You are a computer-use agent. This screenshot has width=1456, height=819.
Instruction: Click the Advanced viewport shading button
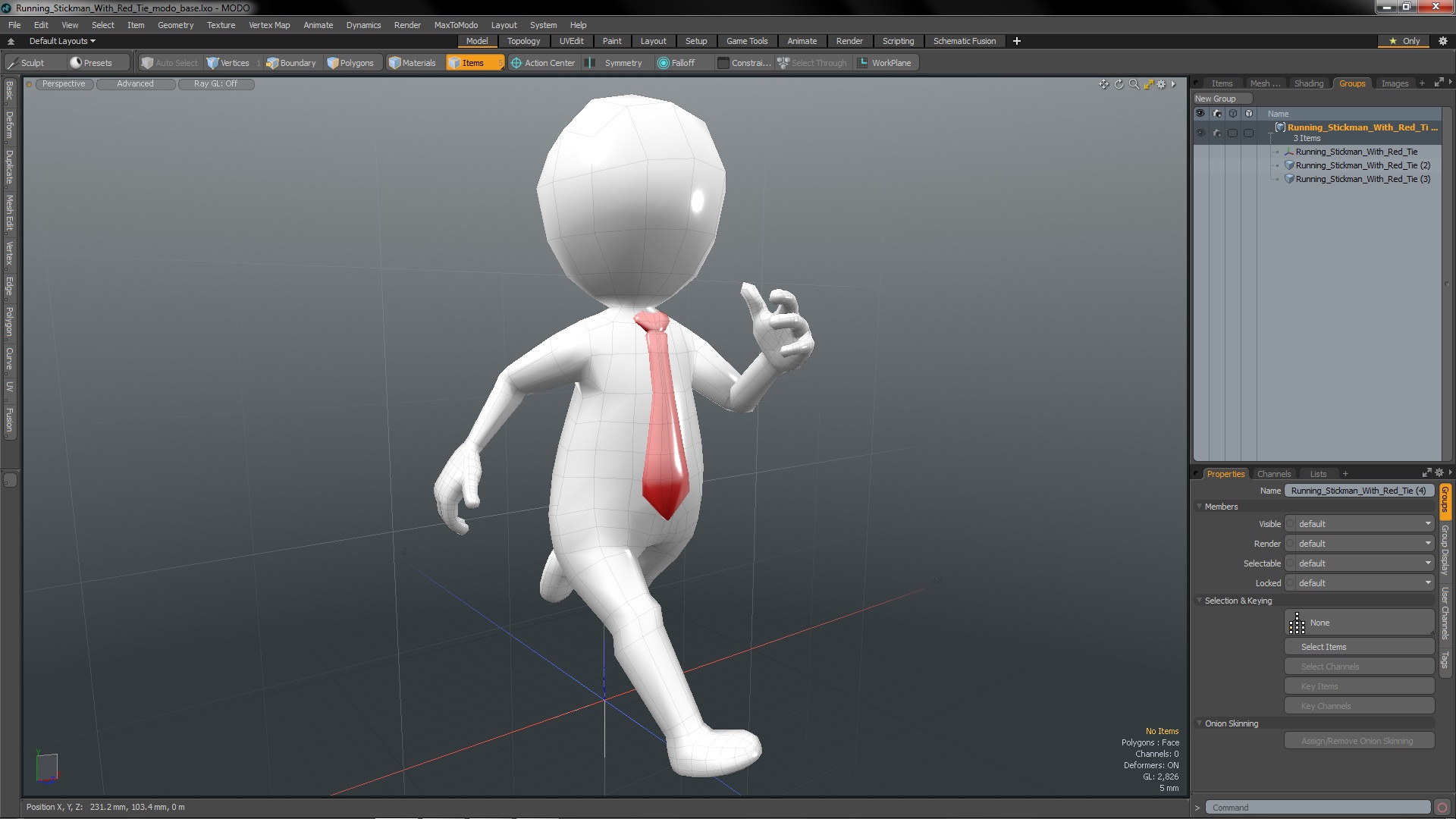pos(135,84)
